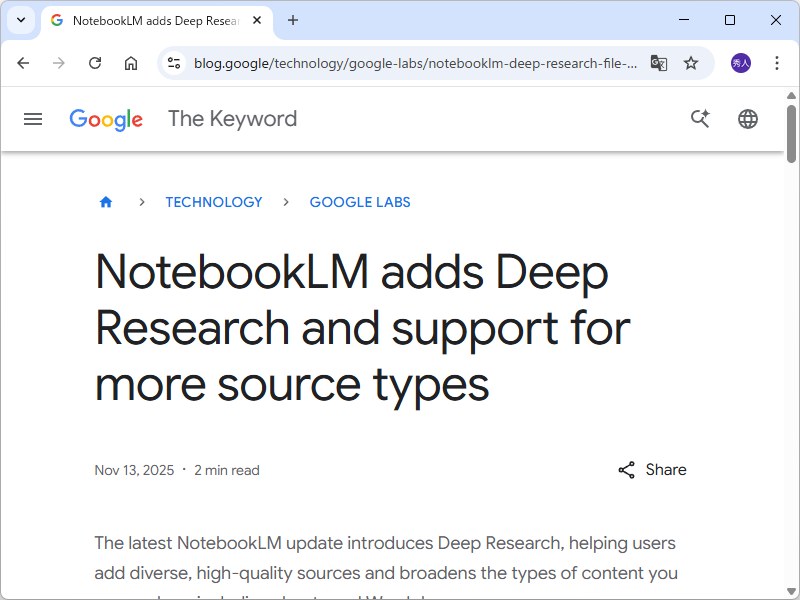Click inside the address bar
800x600 pixels.
coord(400,62)
